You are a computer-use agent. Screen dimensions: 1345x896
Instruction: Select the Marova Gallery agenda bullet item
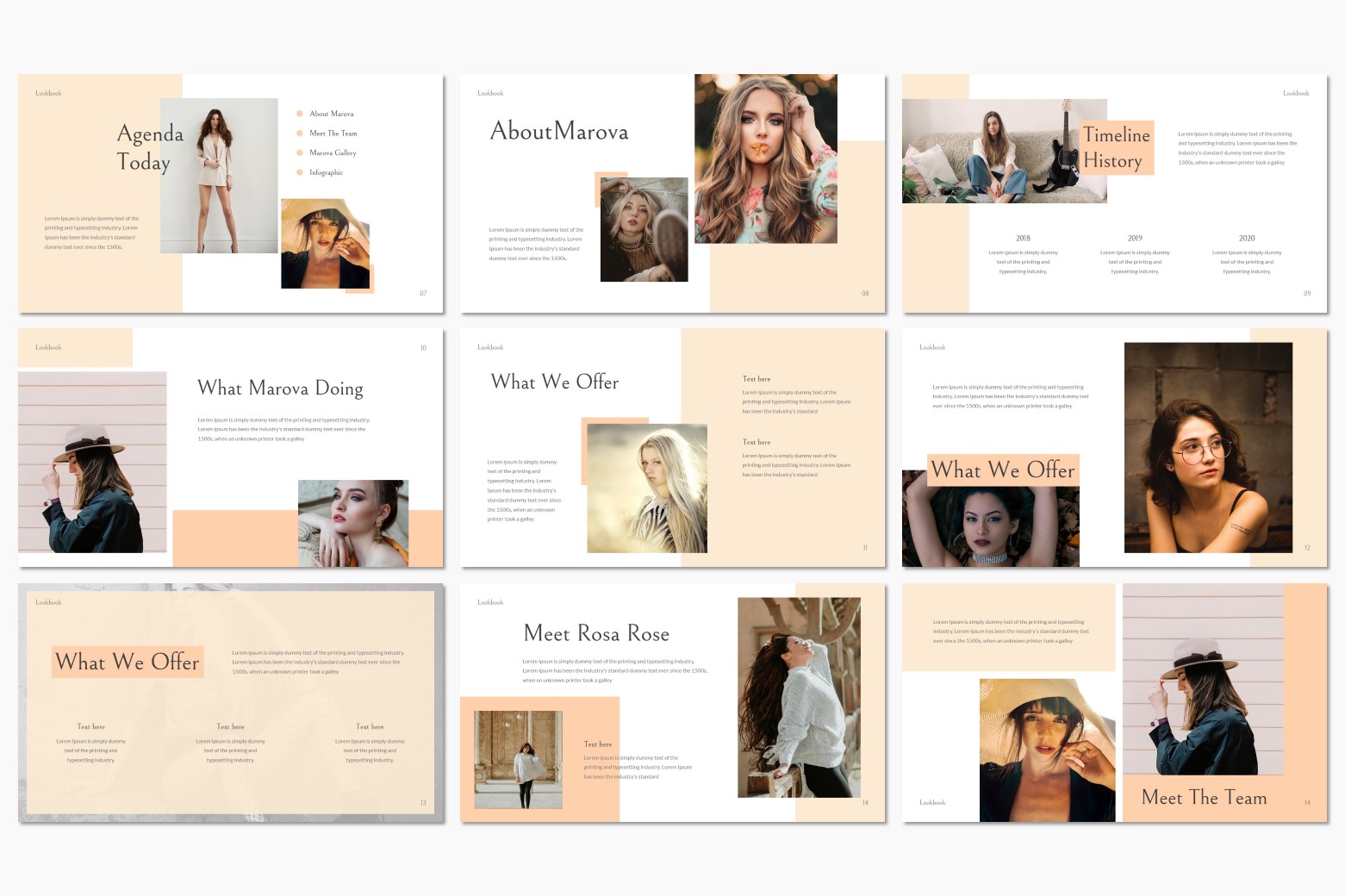[333, 152]
